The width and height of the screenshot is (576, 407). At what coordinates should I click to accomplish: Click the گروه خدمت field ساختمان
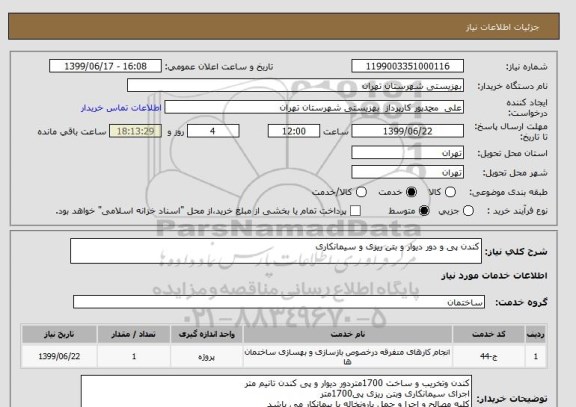pyautogui.click(x=279, y=302)
